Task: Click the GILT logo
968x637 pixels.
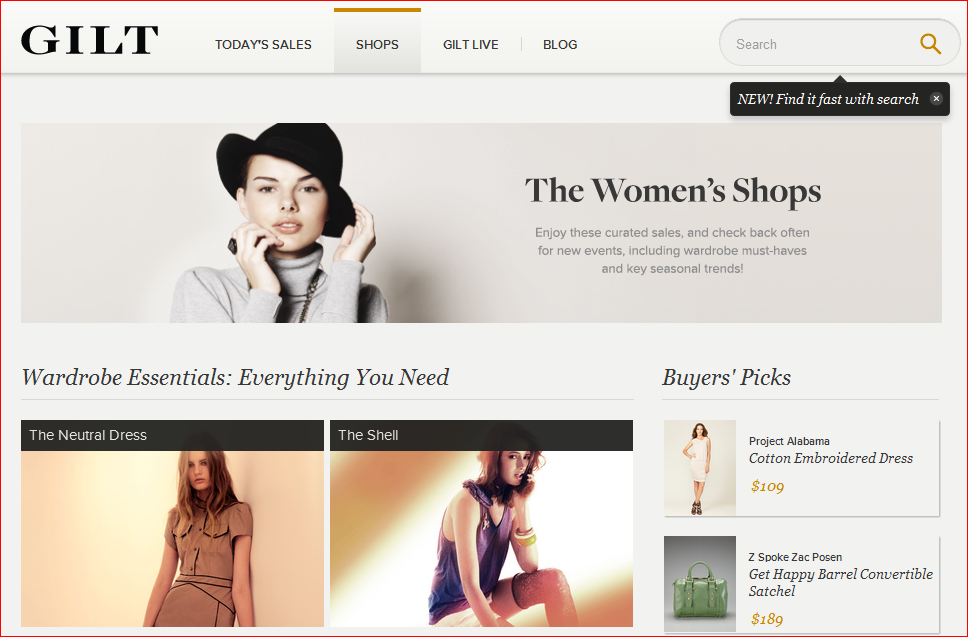Action: 89,41
